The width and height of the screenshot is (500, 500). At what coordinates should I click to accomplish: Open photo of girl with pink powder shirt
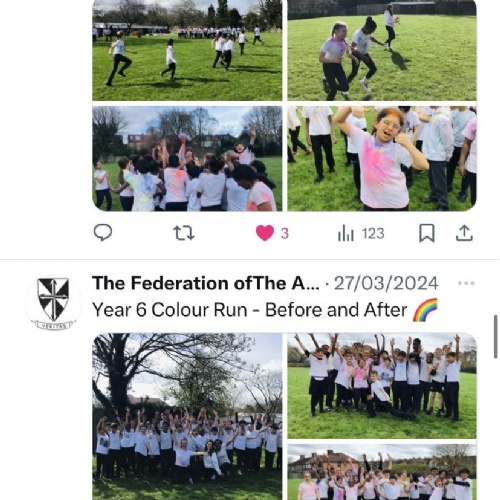[x=382, y=159]
